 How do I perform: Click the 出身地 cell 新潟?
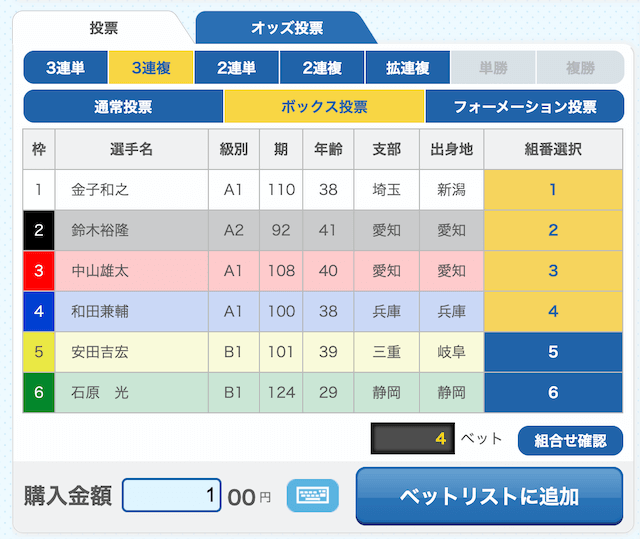451,190
